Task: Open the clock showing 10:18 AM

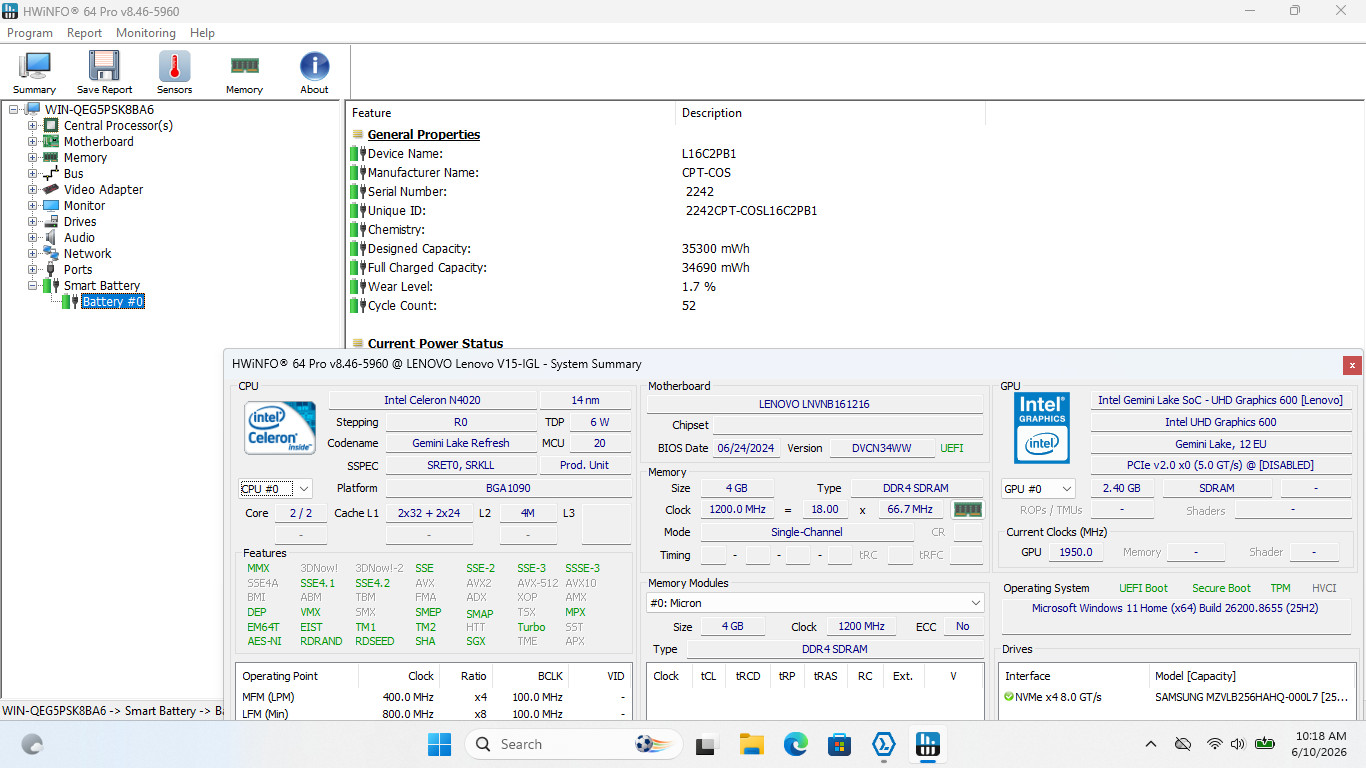Action: (1318, 744)
